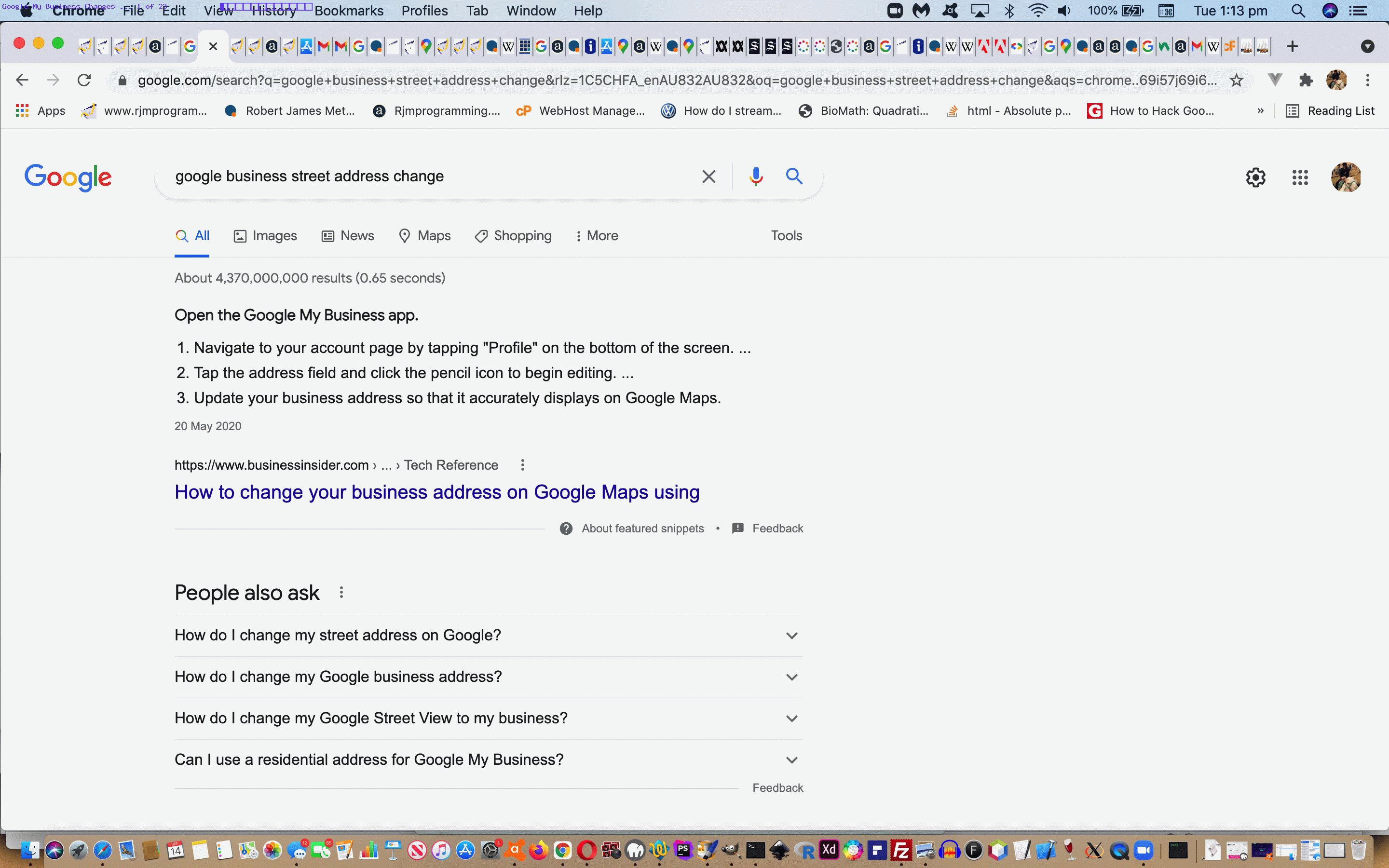Open the clock in menu bar
The width and height of the screenshot is (1389, 868).
[1231, 11]
